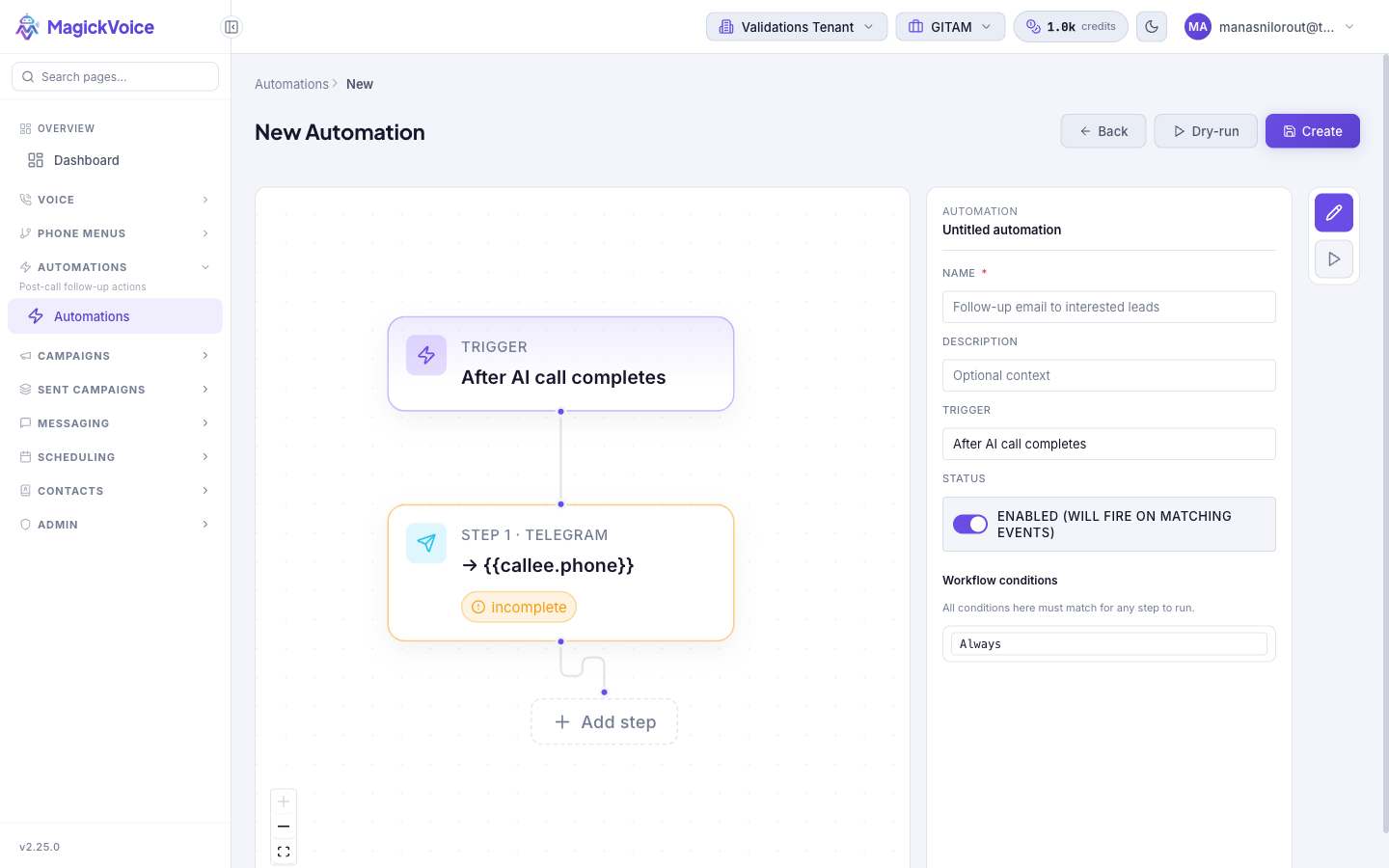Click the page vertical scrollbar
The image size is (1389, 868).
point(1385,444)
